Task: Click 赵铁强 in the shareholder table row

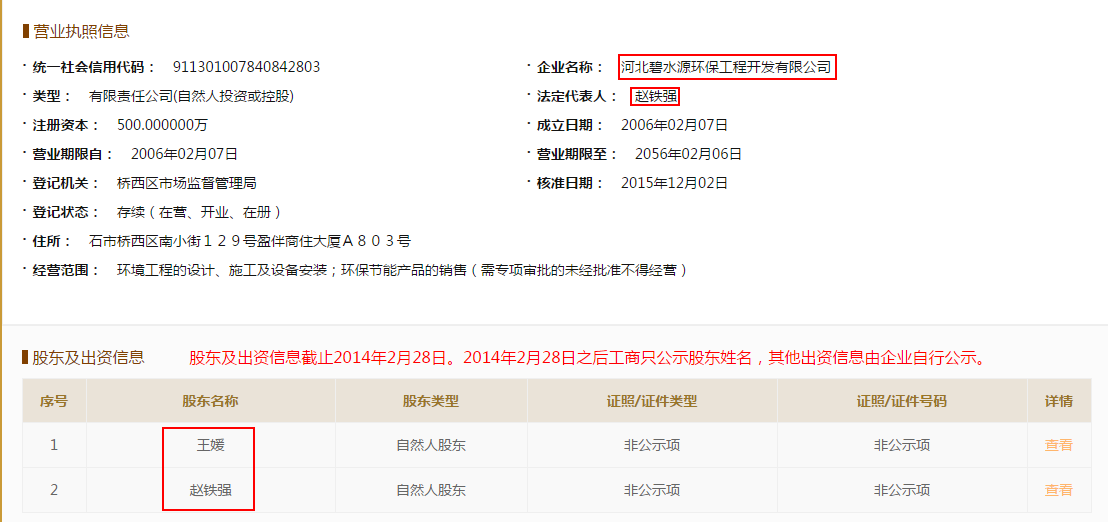Action: tap(210, 490)
